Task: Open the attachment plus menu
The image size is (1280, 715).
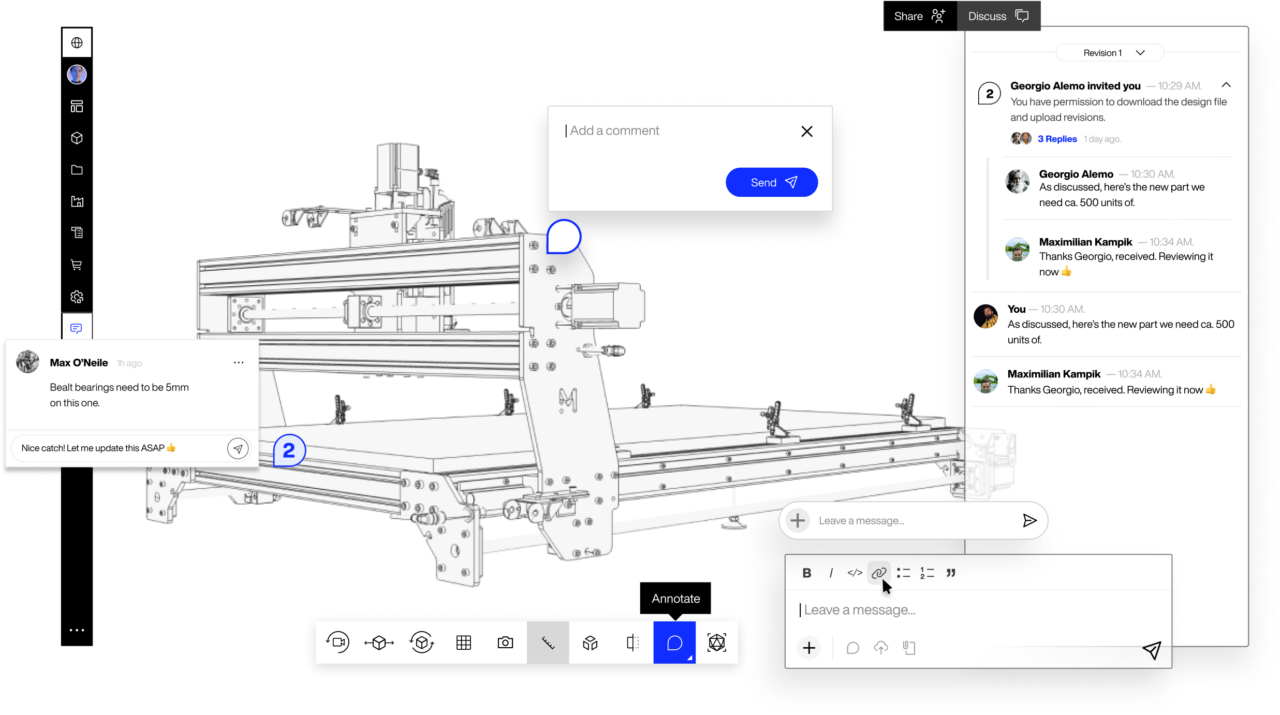Action: point(809,647)
